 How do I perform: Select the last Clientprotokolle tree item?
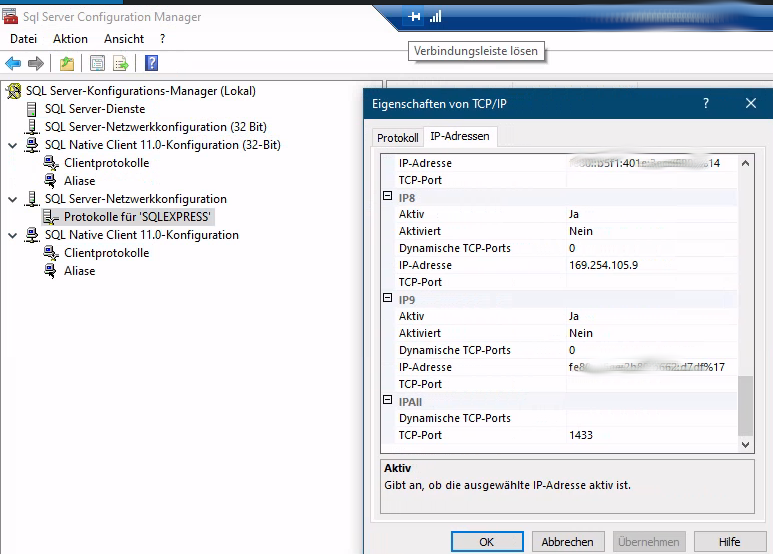pyautogui.click(x=106, y=253)
